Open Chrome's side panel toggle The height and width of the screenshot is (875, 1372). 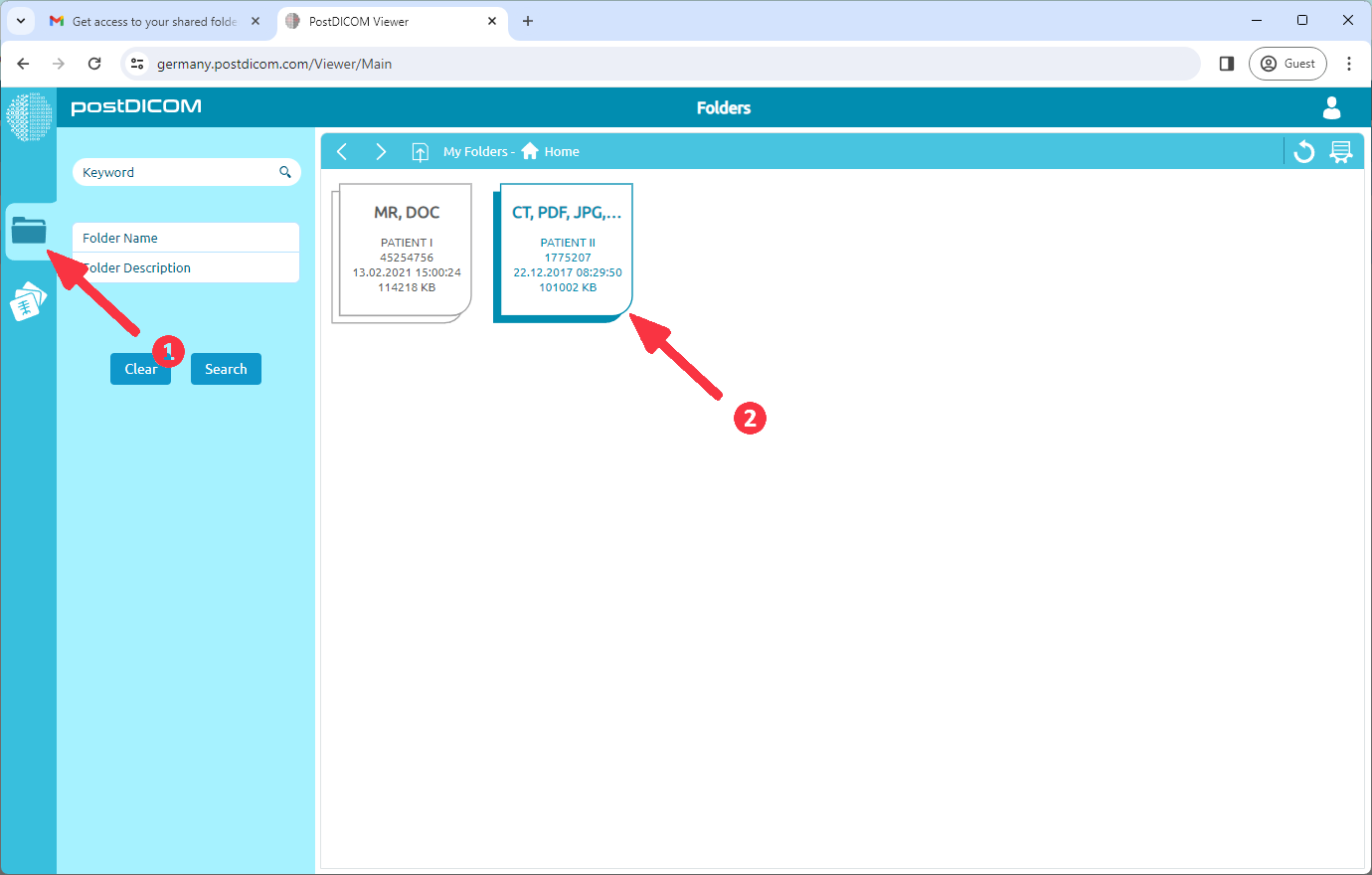pos(1226,63)
